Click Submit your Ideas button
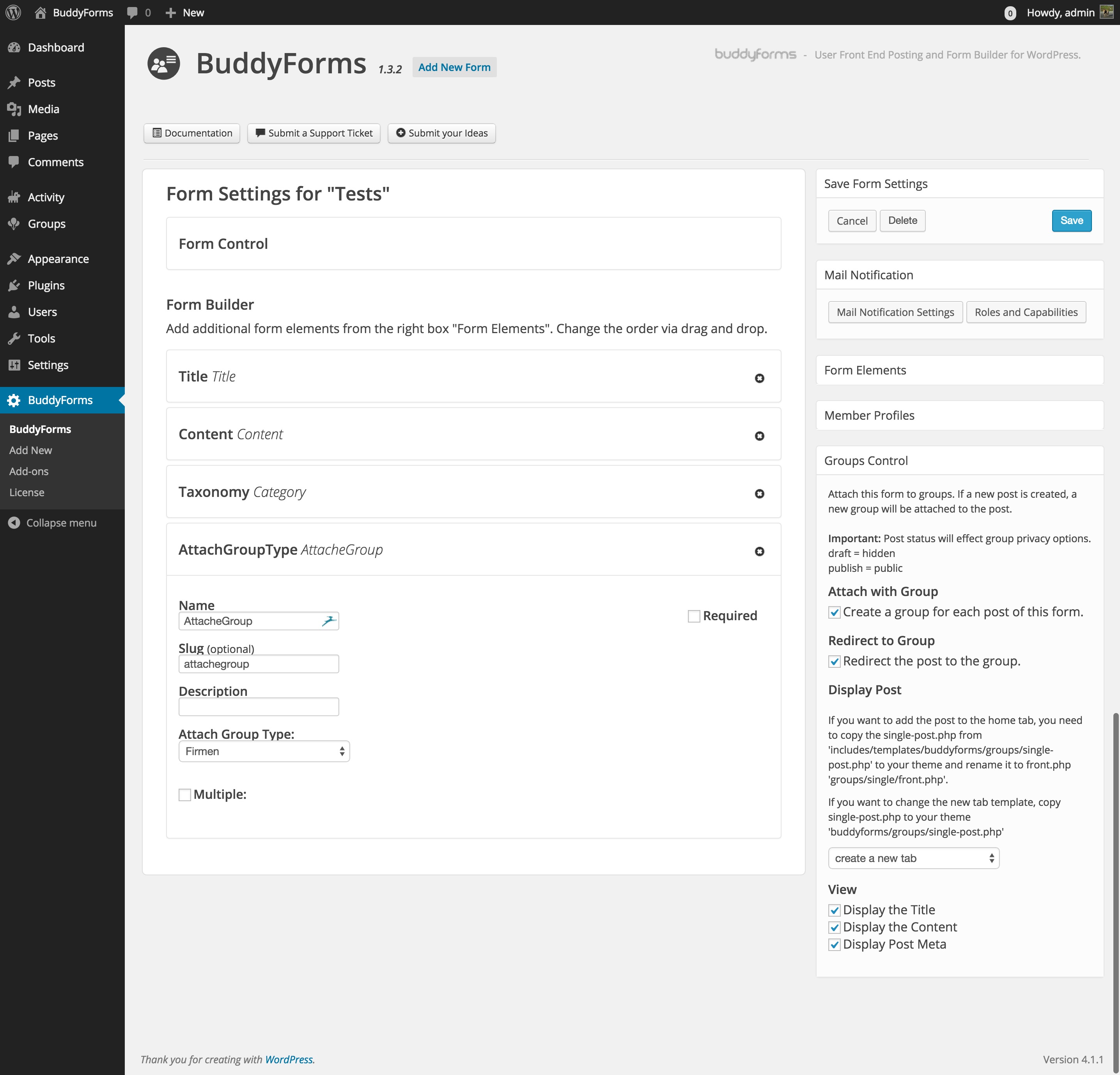 click(442, 133)
